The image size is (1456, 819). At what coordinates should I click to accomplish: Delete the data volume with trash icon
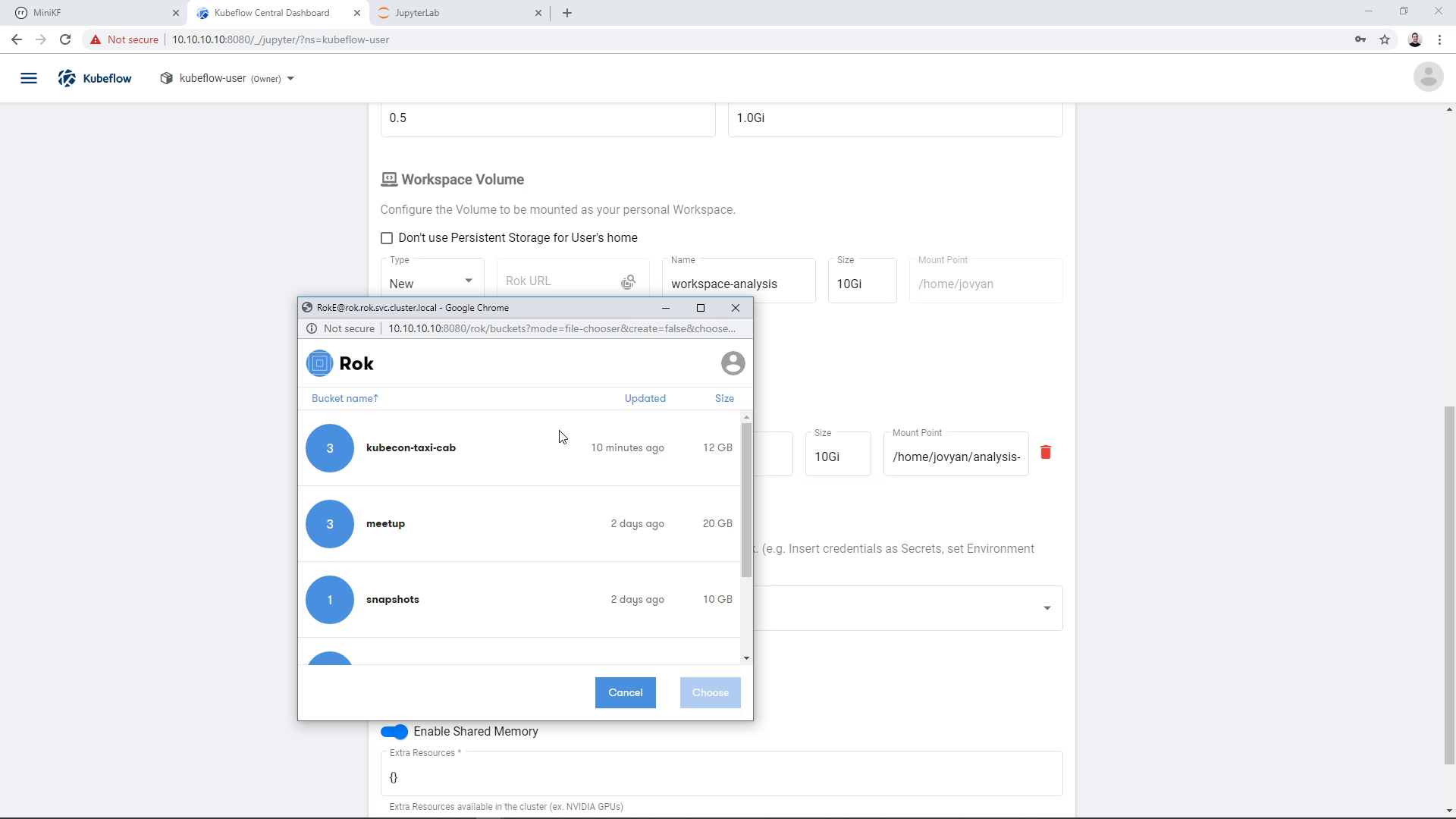(1046, 452)
